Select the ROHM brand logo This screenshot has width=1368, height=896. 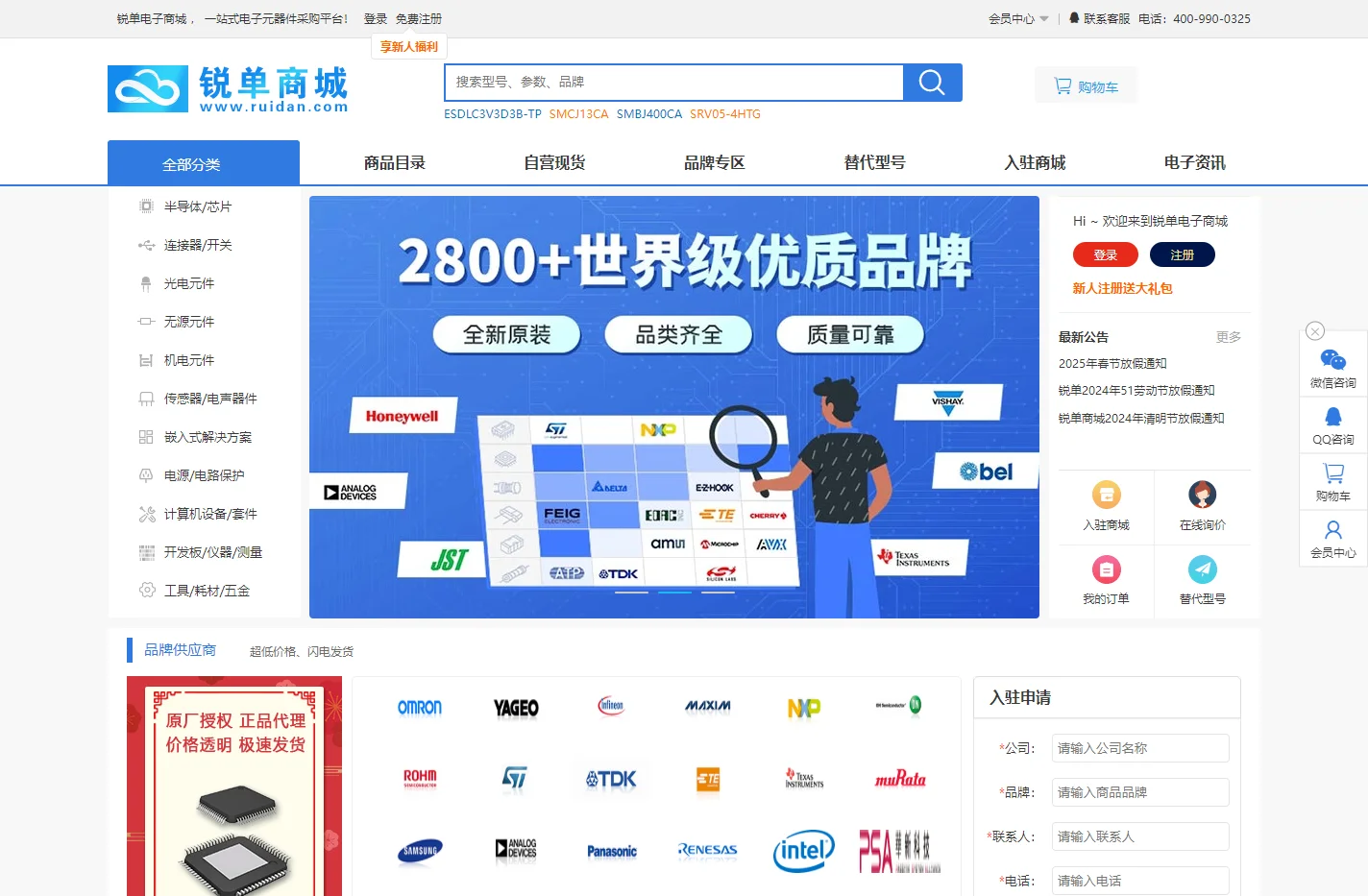pyautogui.click(x=420, y=778)
